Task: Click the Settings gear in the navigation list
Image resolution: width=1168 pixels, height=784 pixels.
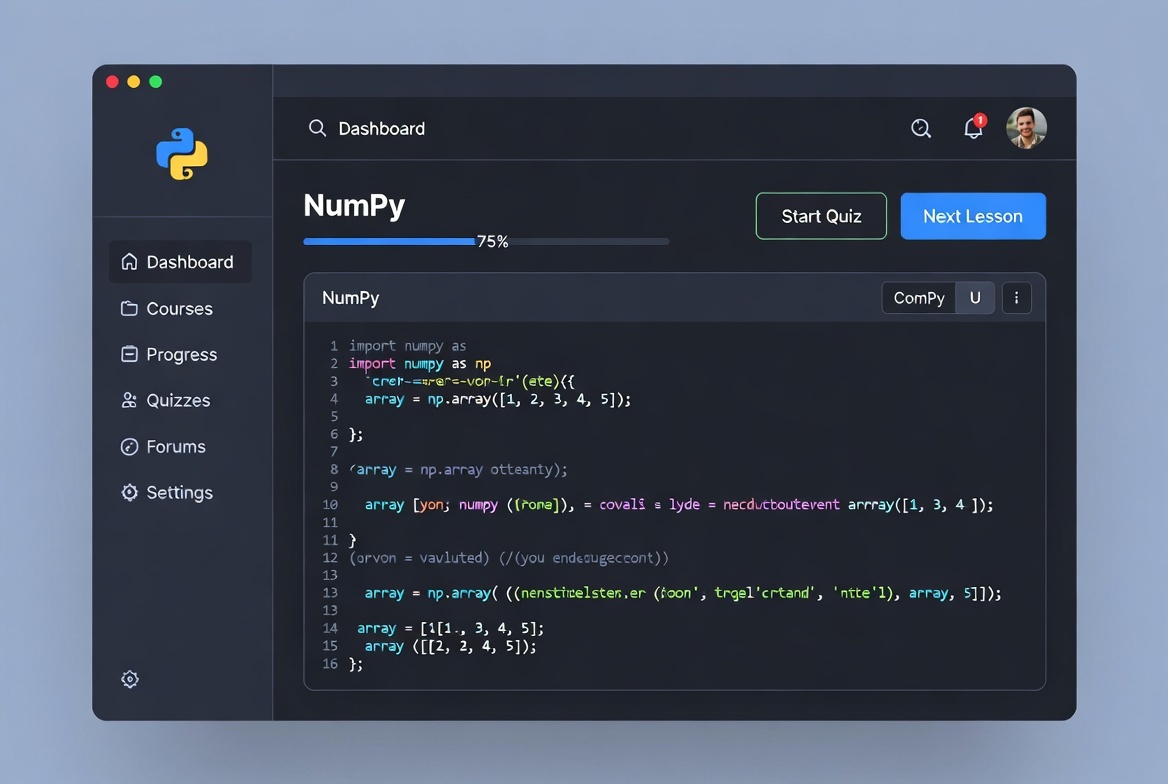Action: coord(129,492)
